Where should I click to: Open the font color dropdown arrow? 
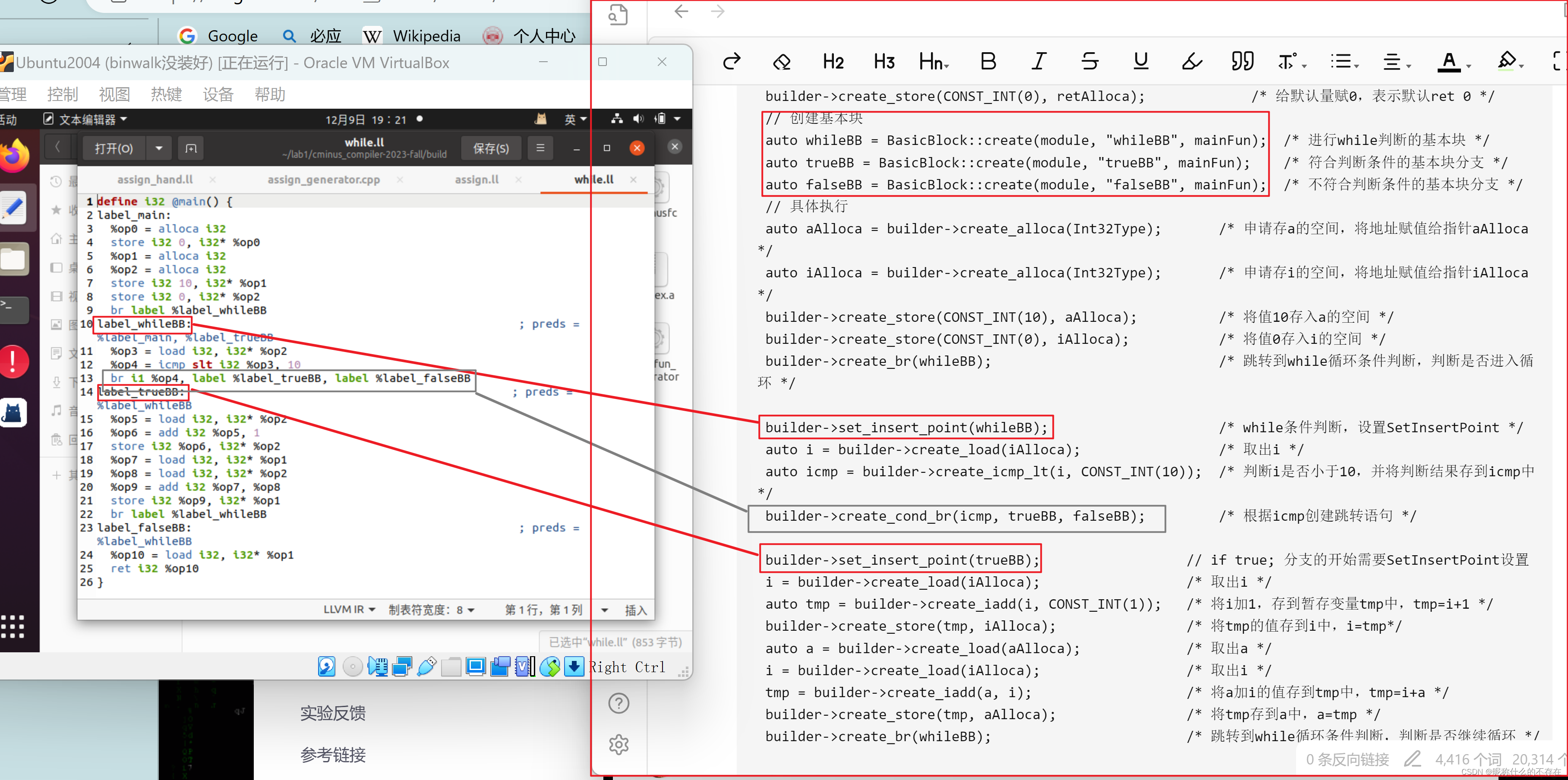(x=1469, y=66)
